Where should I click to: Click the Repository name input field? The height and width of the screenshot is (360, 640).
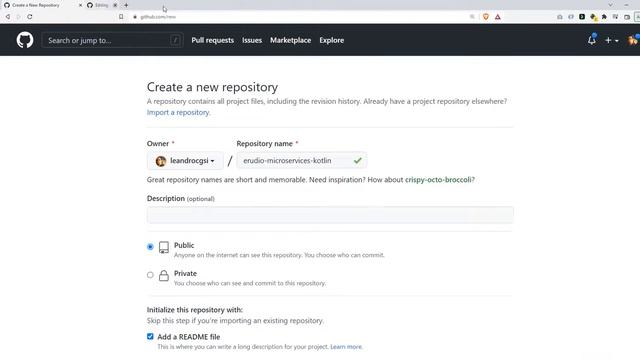(302, 160)
